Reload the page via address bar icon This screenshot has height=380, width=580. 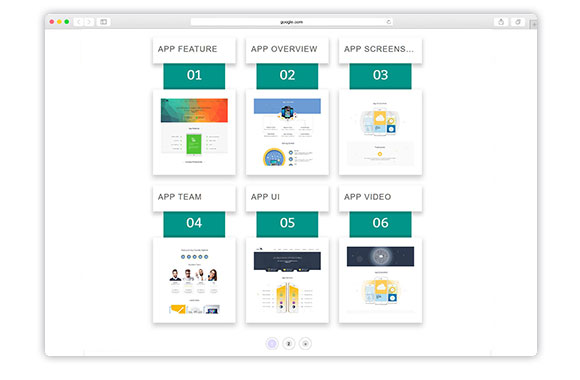tap(388, 22)
